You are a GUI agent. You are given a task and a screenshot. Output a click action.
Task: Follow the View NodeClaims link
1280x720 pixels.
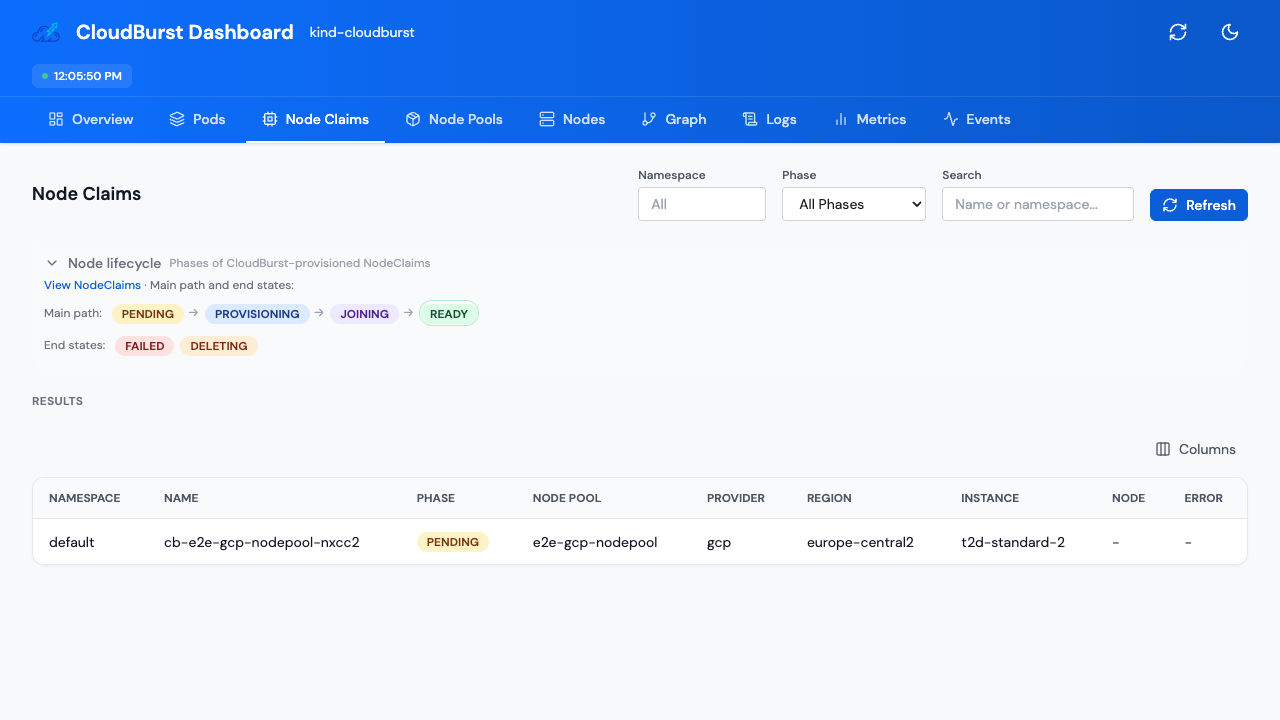point(92,285)
